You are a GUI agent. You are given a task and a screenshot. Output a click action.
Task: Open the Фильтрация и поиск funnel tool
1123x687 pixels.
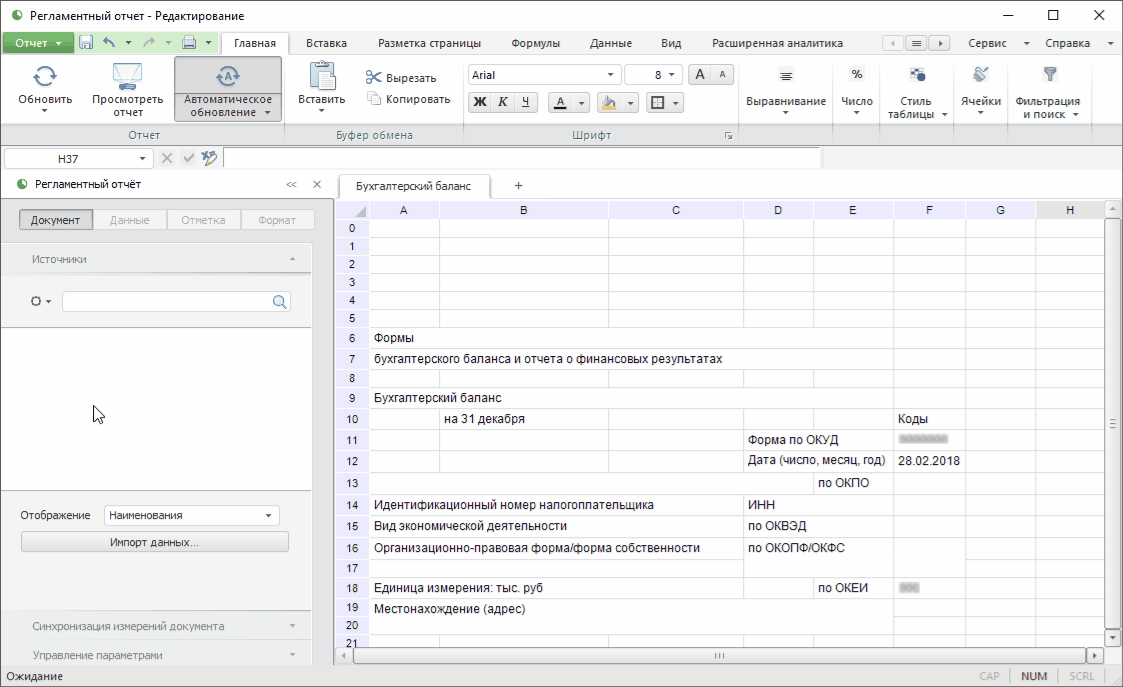1049,75
